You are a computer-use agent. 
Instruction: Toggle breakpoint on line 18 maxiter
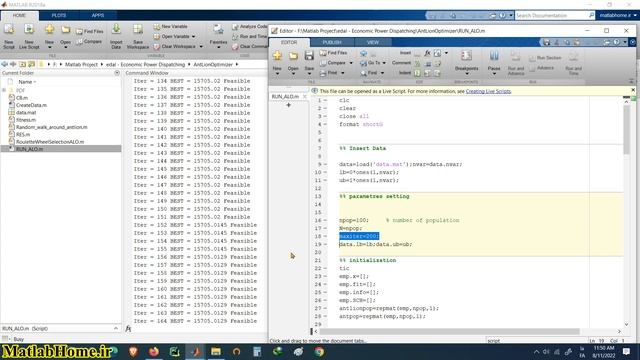pos(325,236)
